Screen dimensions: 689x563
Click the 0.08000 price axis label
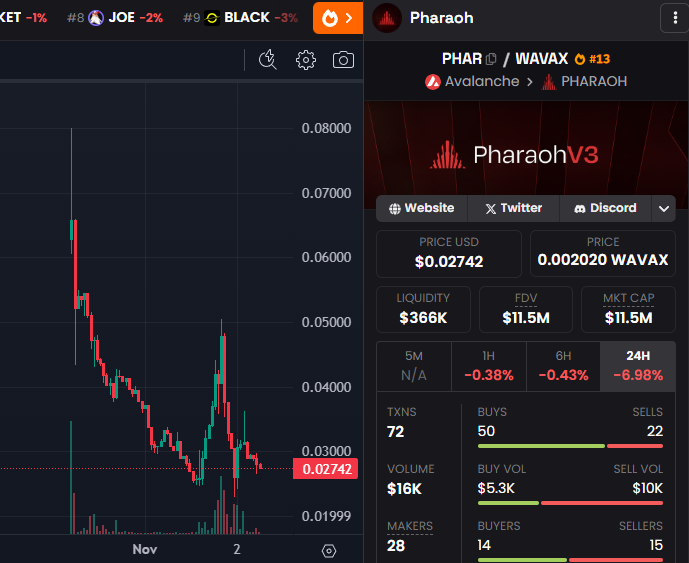pyautogui.click(x=326, y=128)
